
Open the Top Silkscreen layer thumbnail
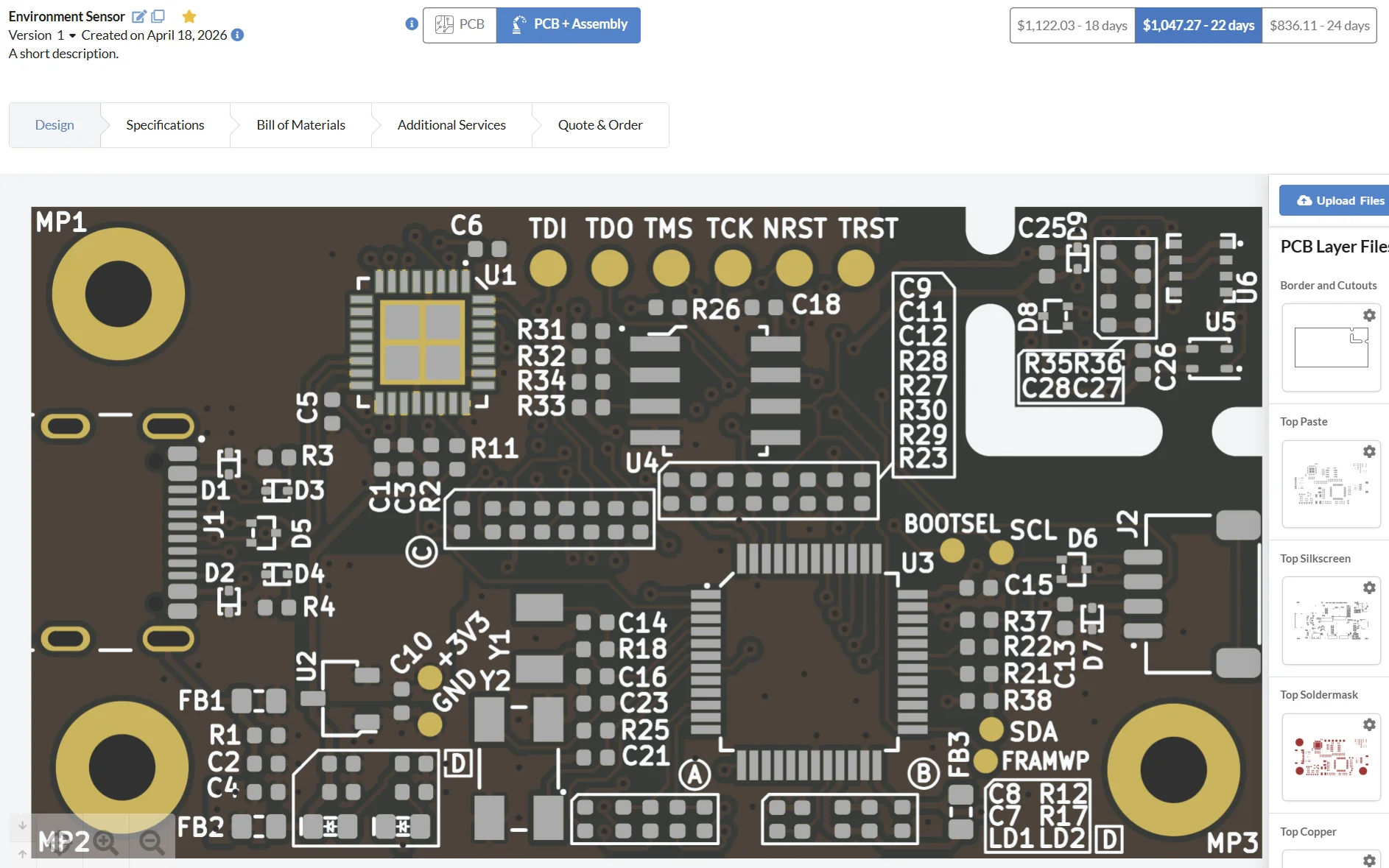[x=1331, y=621]
